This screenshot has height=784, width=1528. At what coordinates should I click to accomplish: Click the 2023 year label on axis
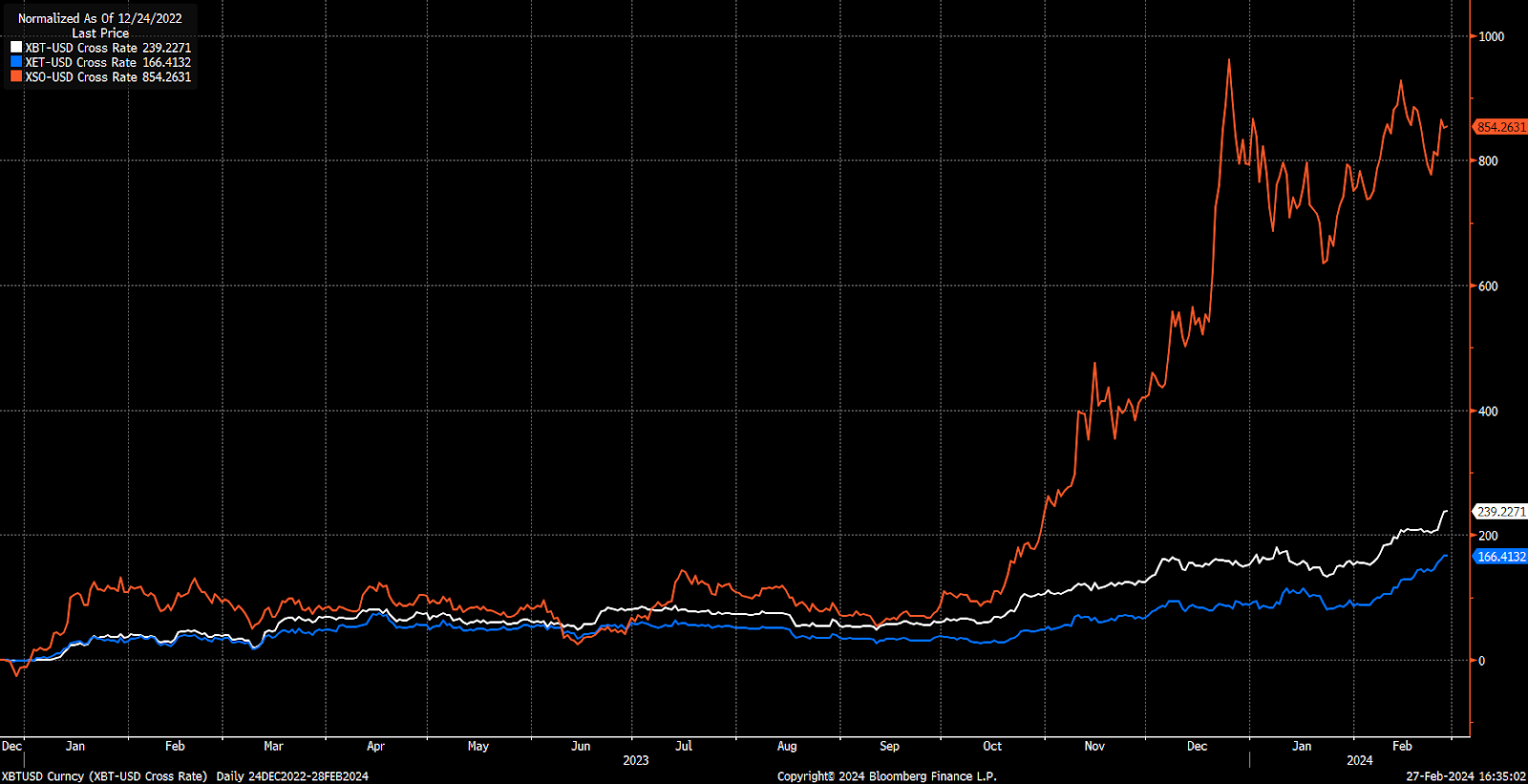click(x=636, y=760)
